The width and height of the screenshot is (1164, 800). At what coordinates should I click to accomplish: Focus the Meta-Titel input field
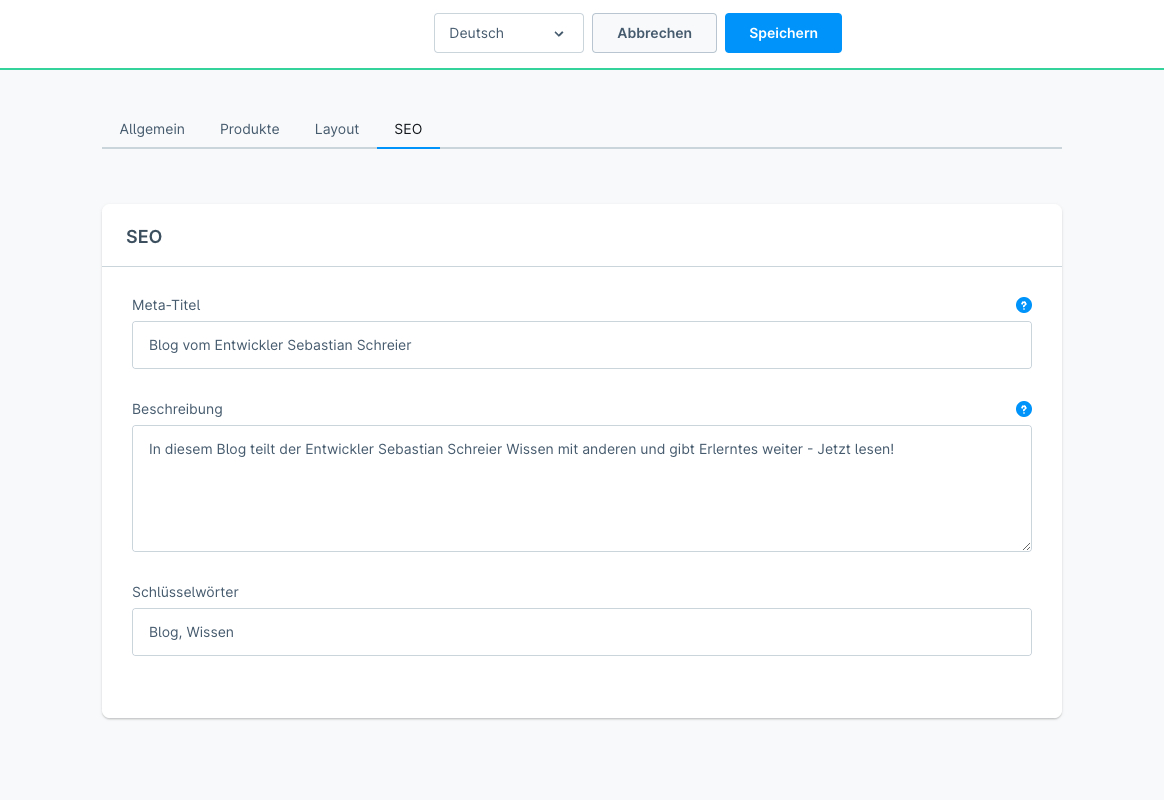[x=582, y=345]
